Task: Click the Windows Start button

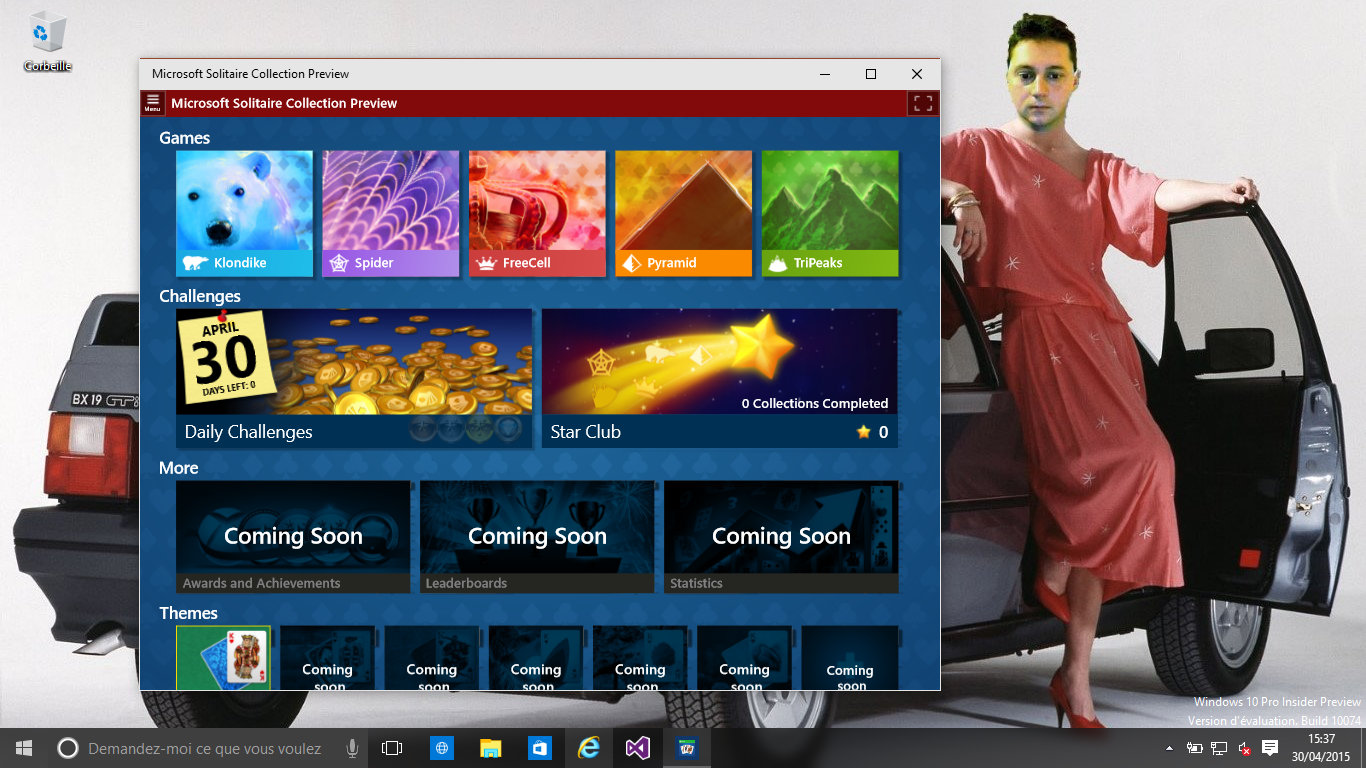Action: tap(24, 748)
